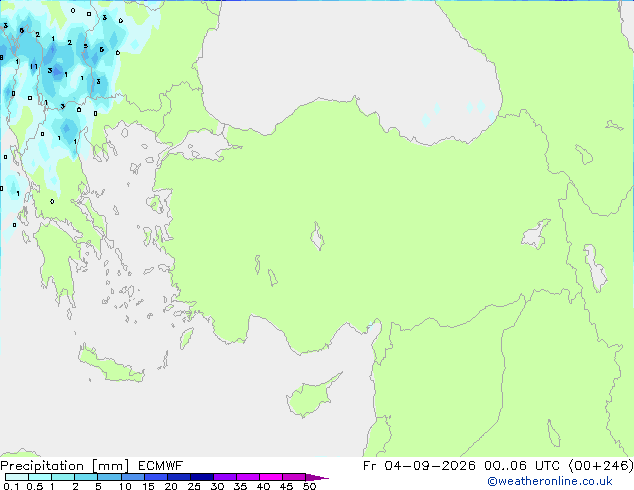Click the 1–2 mm legend color box

click(63, 477)
